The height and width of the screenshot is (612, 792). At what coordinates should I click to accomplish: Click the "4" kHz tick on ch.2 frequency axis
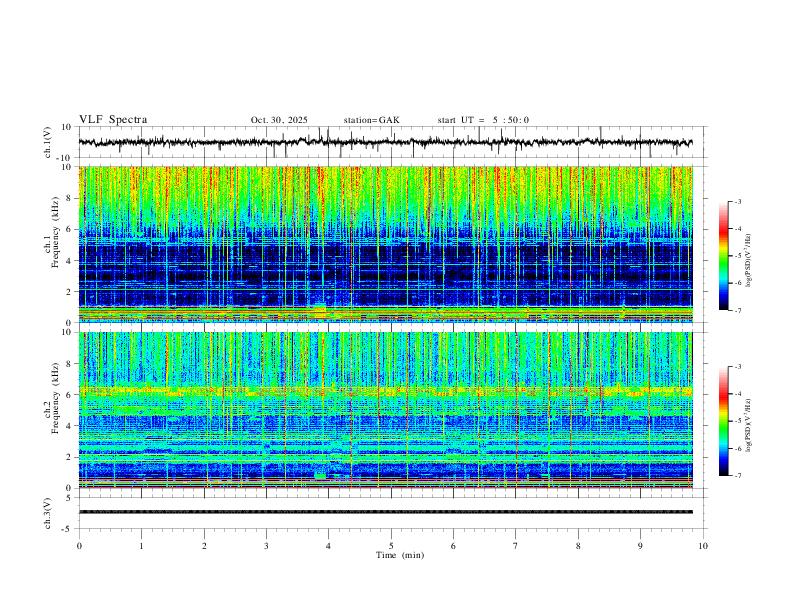pyautogui.click(x=69, y=426)
